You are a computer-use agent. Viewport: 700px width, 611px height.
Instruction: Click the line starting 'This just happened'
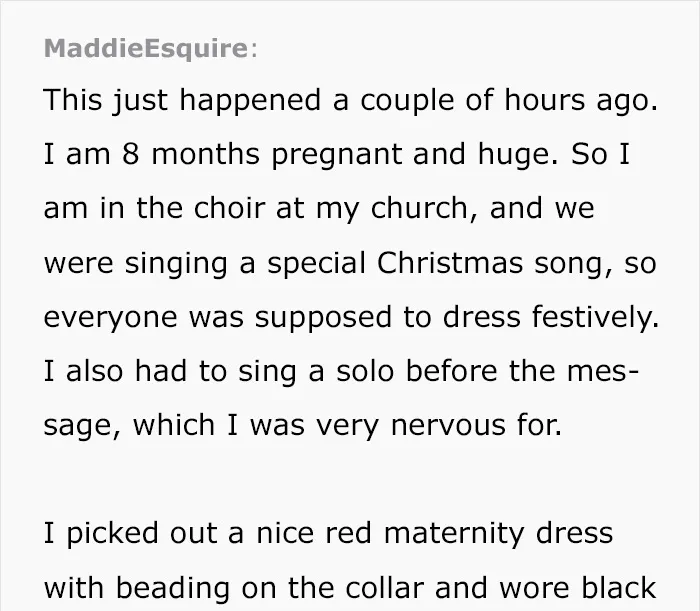(350, 100)
